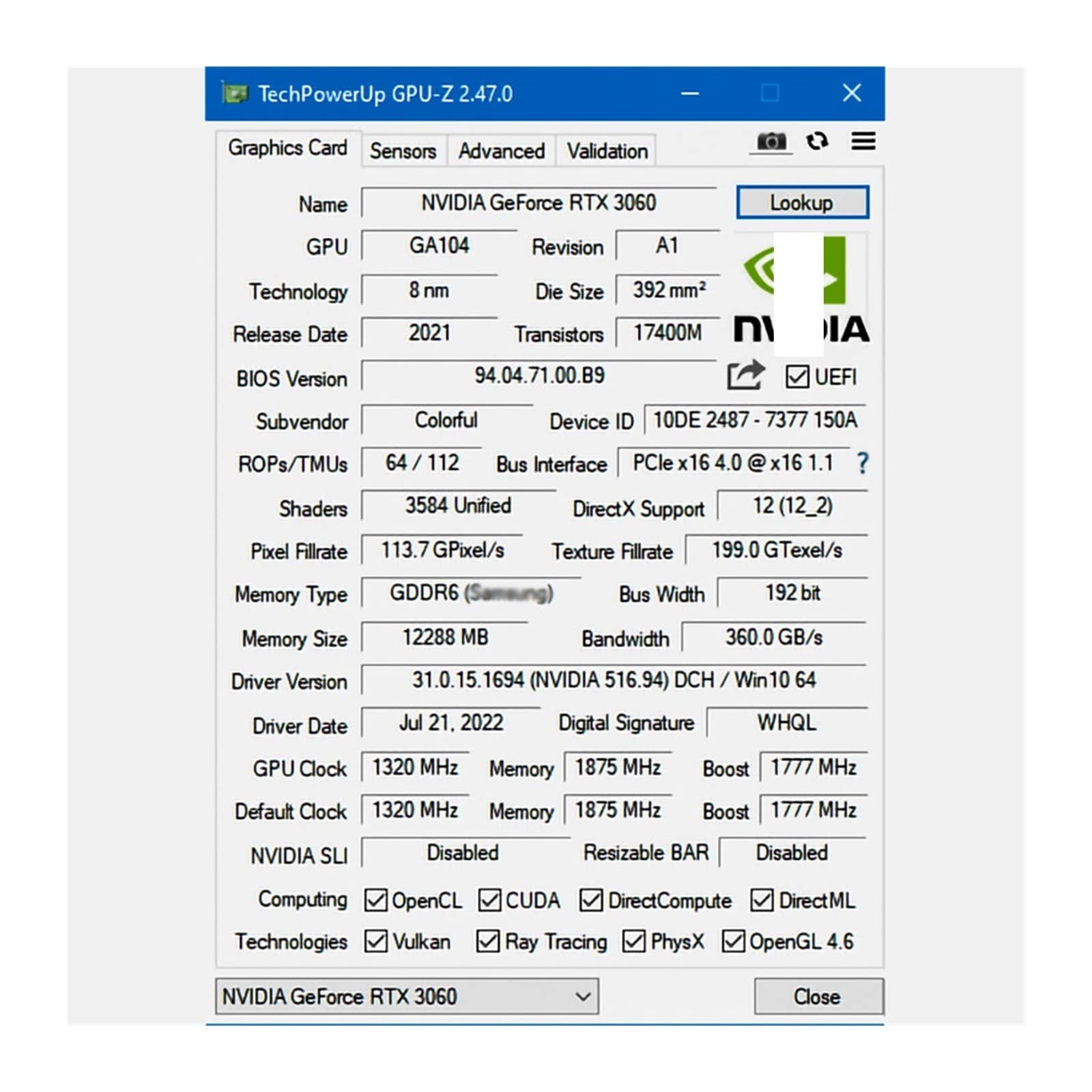Select the Graphics Card tab
1092x1092 pixels.
click(x=287, y=148)
